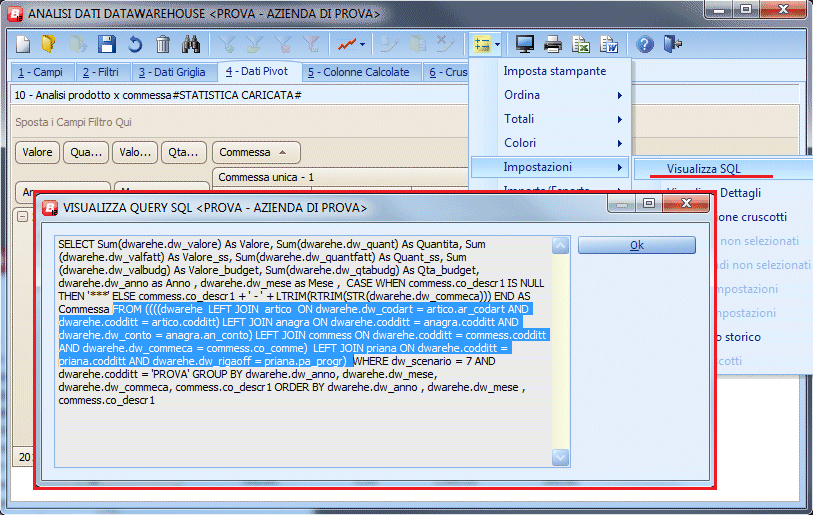813x515 pixels.
Task: Click the trash can delete icon
Action: tap(163, 45)
